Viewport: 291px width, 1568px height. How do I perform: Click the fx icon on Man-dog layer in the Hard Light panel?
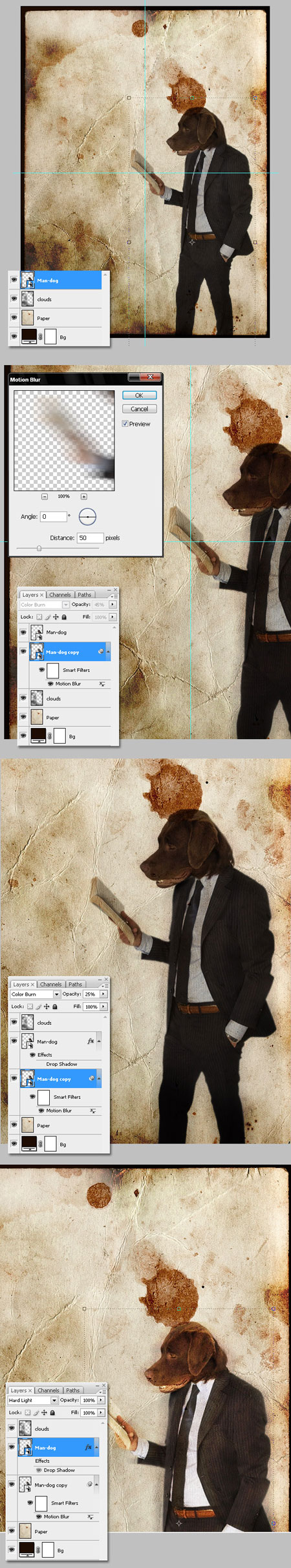[88, 1447]
